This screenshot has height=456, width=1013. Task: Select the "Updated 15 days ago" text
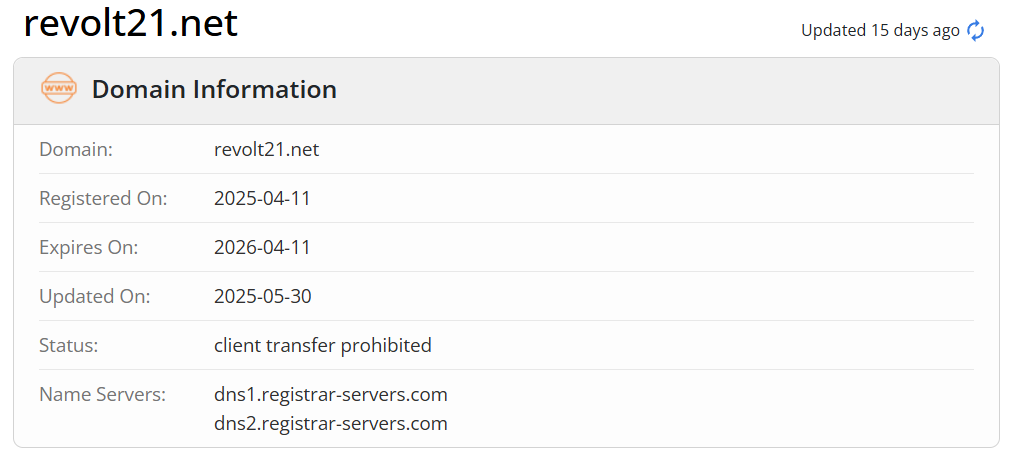(x=880, y=31)
